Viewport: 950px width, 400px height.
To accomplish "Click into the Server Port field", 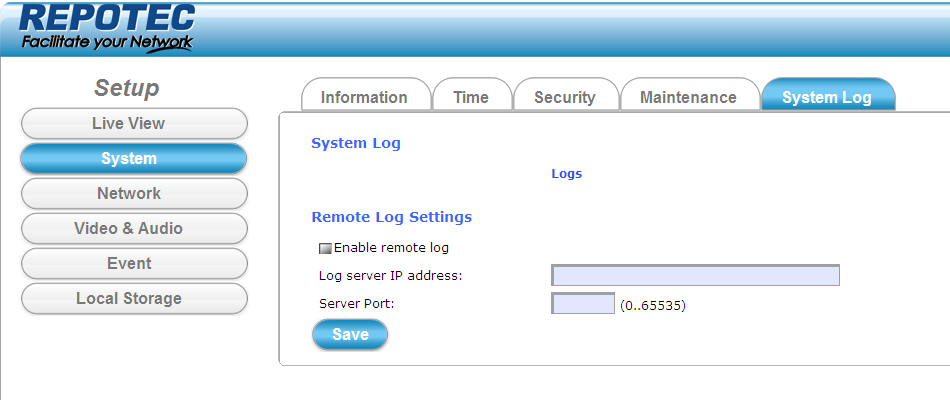I will pyautogui.click(x=582, y=304).
